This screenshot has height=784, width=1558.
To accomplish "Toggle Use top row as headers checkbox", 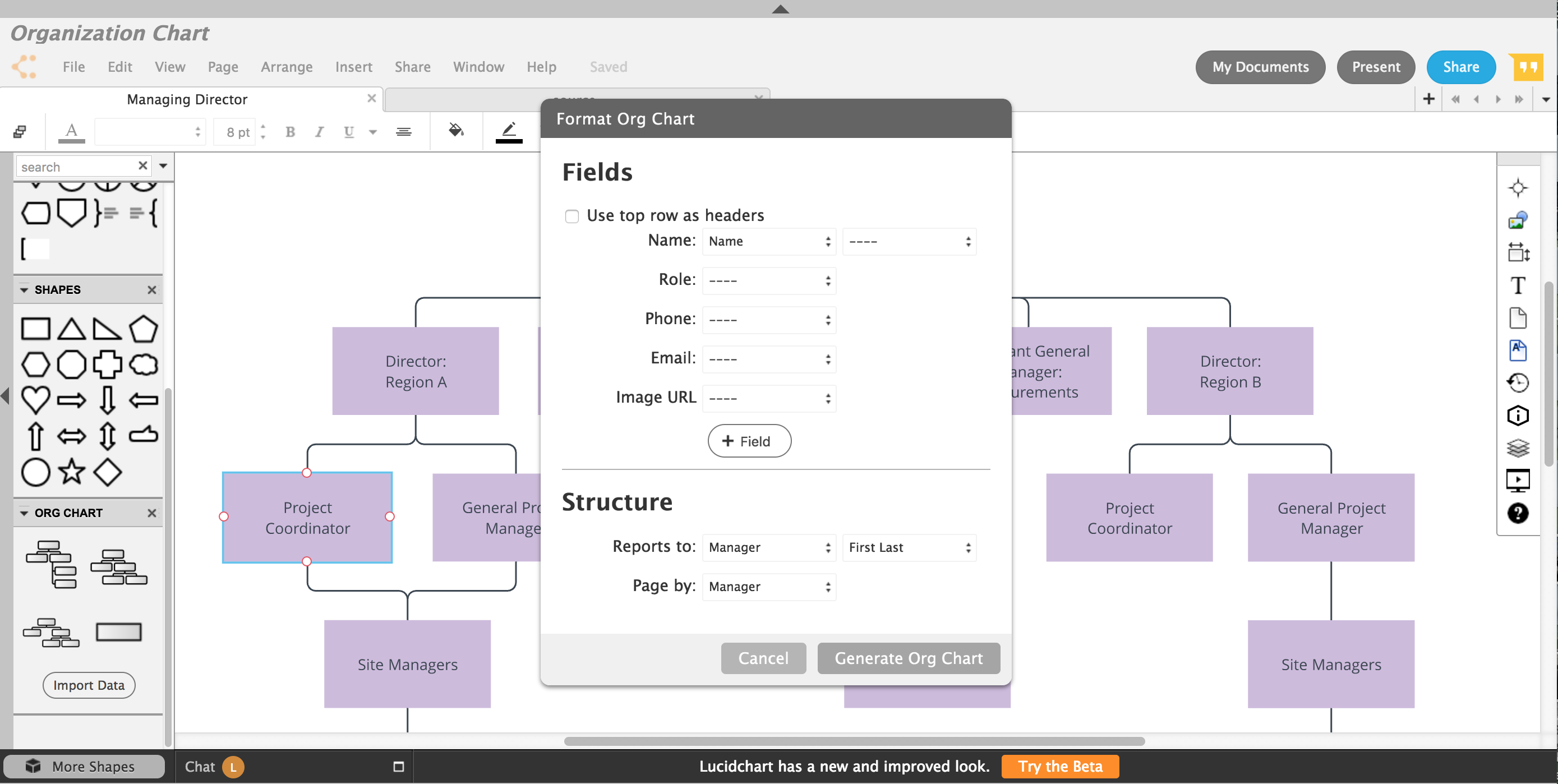I will pos(571,214).
